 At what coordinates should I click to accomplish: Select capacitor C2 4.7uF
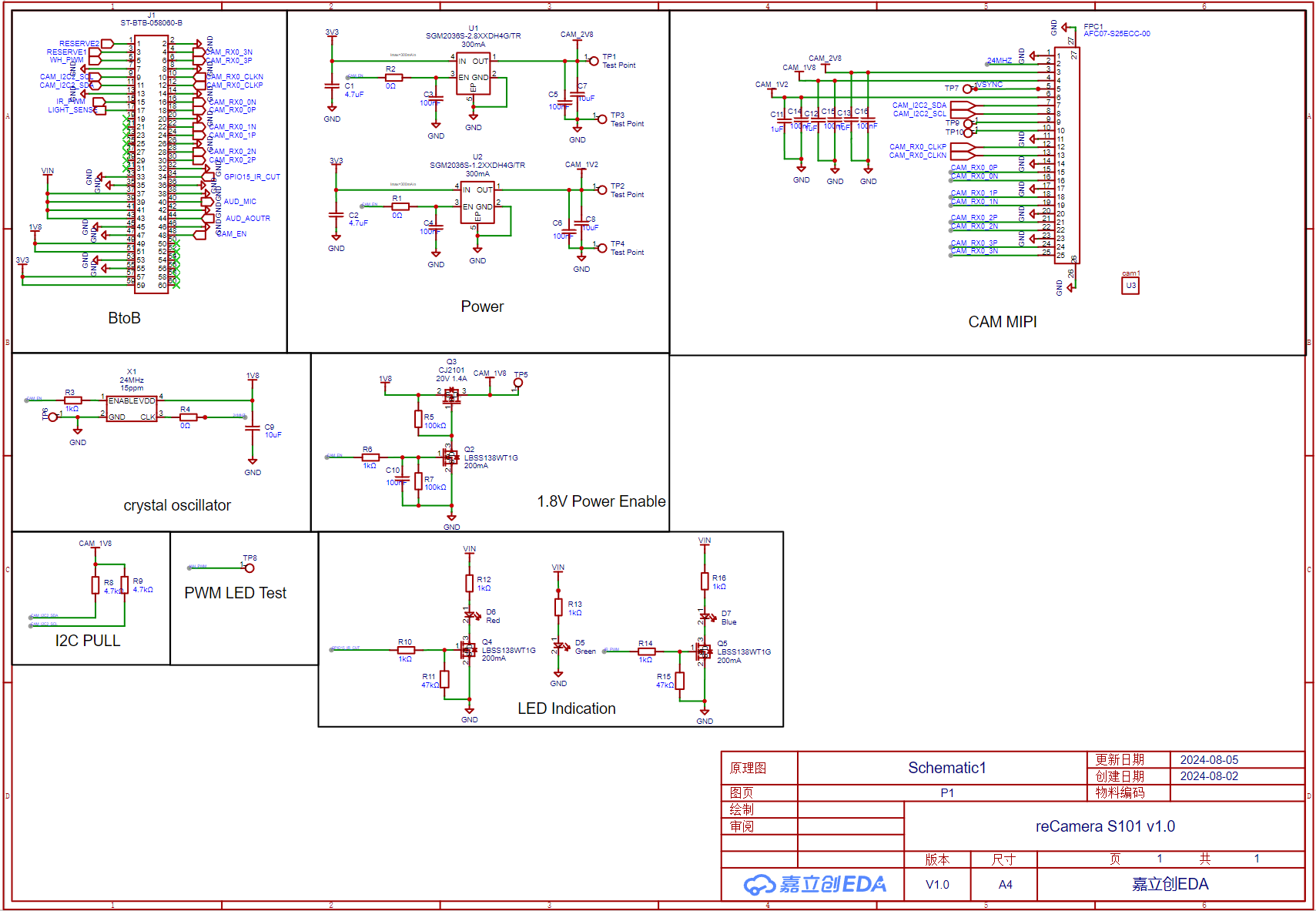coord(337,215)
